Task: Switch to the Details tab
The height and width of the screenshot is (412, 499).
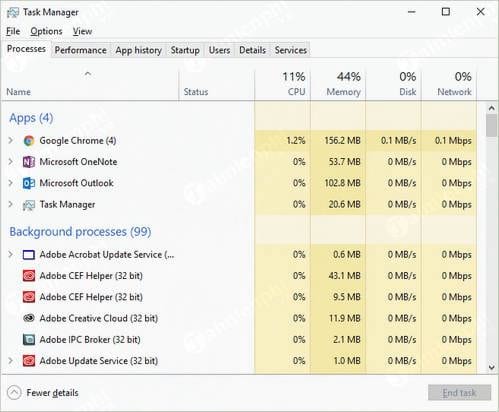Action: pos(252,50)
